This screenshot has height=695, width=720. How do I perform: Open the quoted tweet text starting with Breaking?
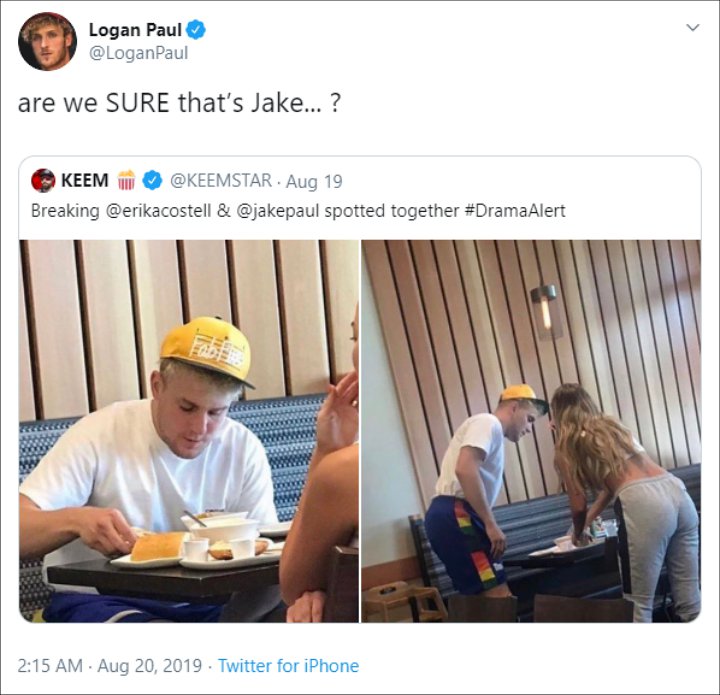[298, 211]
